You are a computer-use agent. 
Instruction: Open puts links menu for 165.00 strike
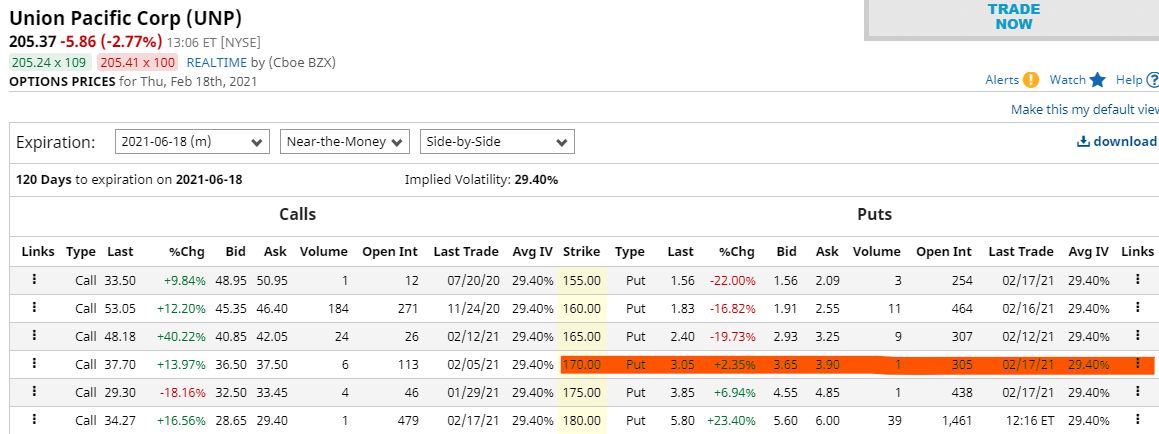(x=1137, y=337)
